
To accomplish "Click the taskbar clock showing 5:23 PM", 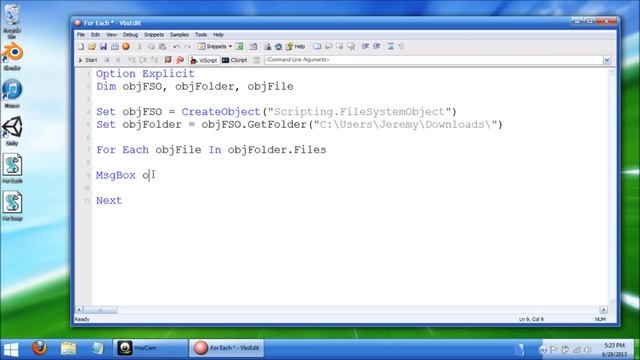I will click(614, 349).
